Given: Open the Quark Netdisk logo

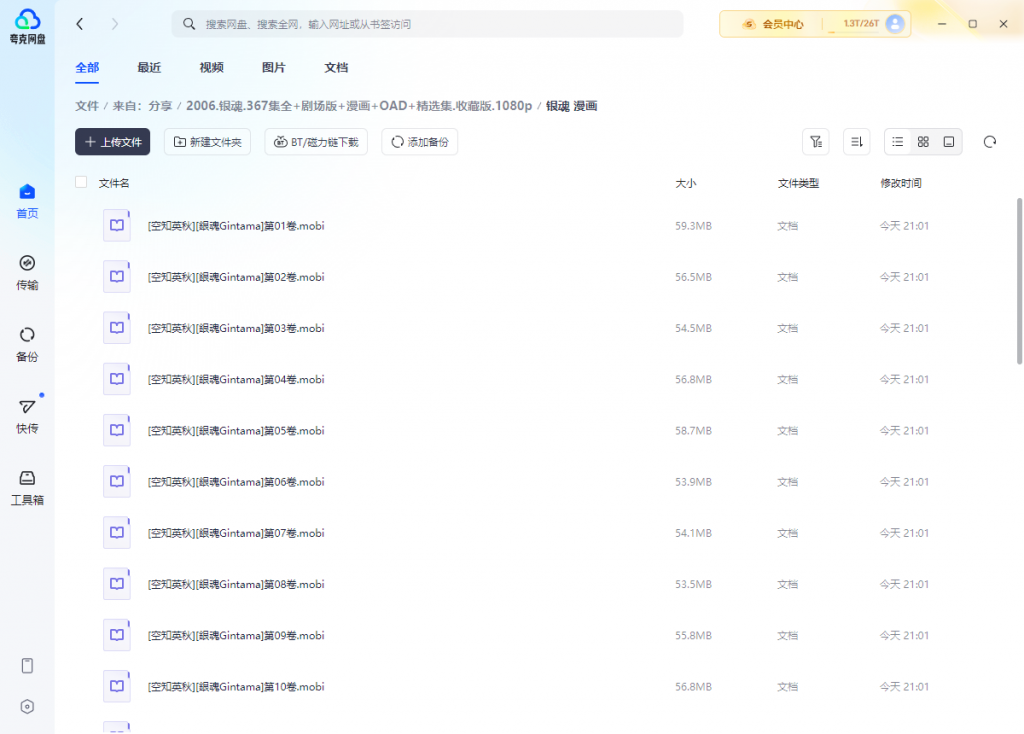Looking at the screenshot, I should 27,26.
